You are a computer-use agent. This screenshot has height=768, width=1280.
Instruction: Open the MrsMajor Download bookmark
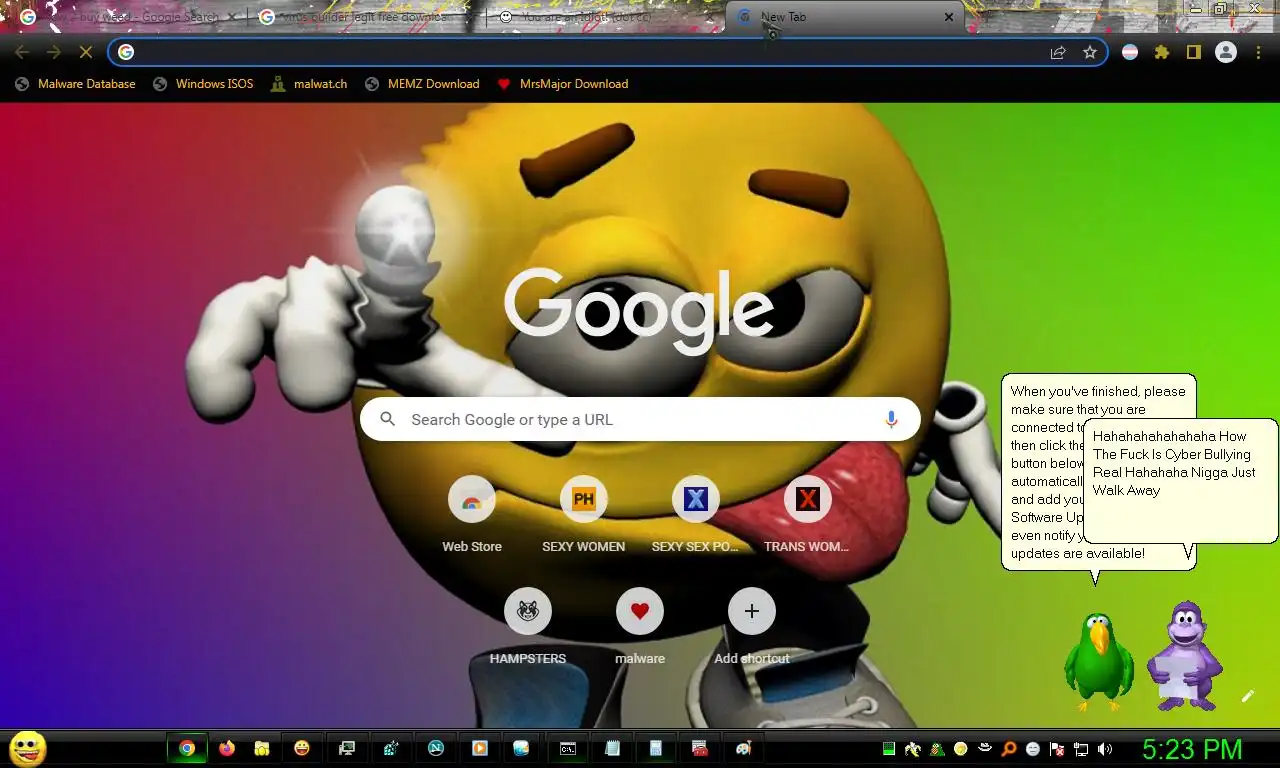[x=563, y=84]
